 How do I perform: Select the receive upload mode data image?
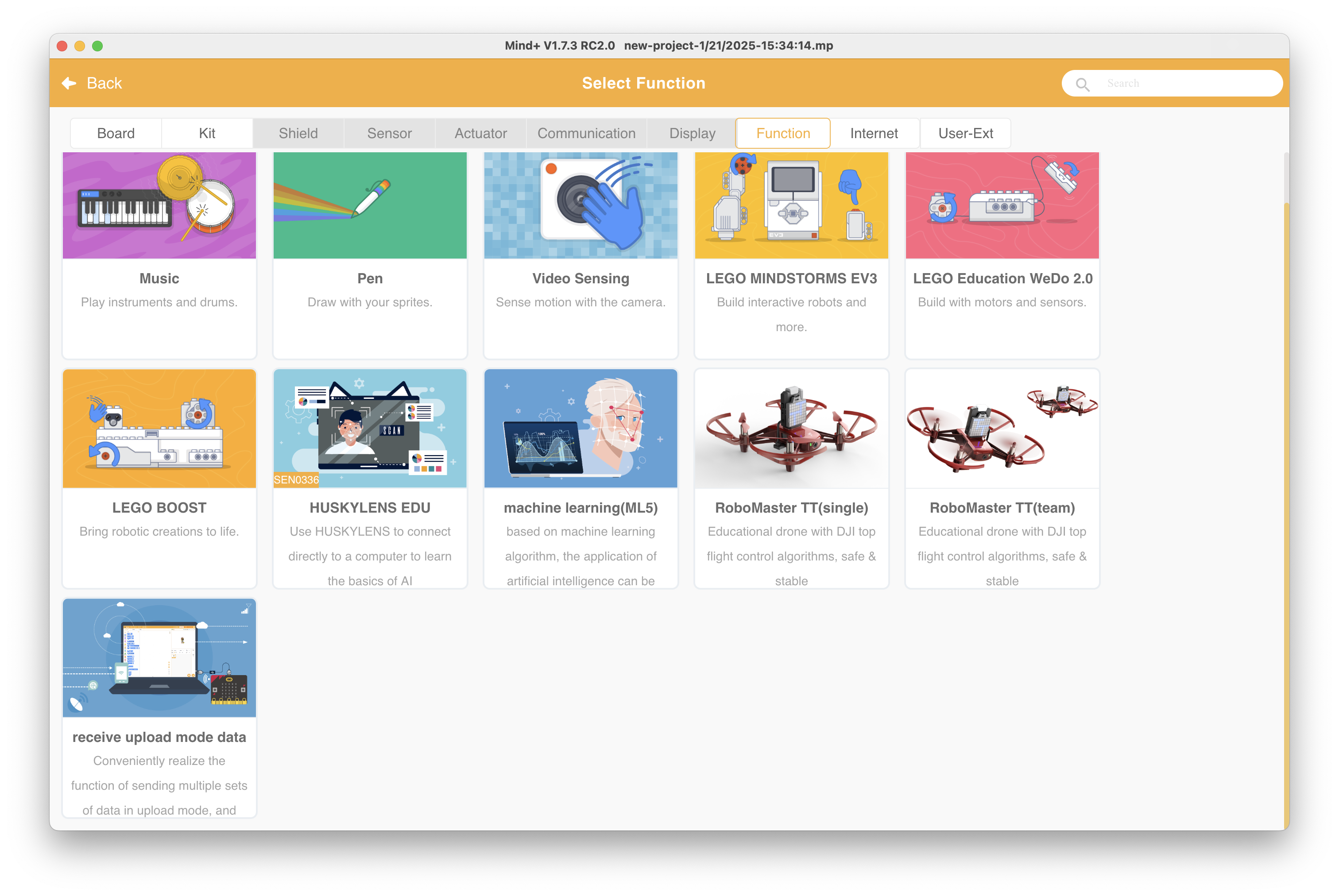pos(159,658)
